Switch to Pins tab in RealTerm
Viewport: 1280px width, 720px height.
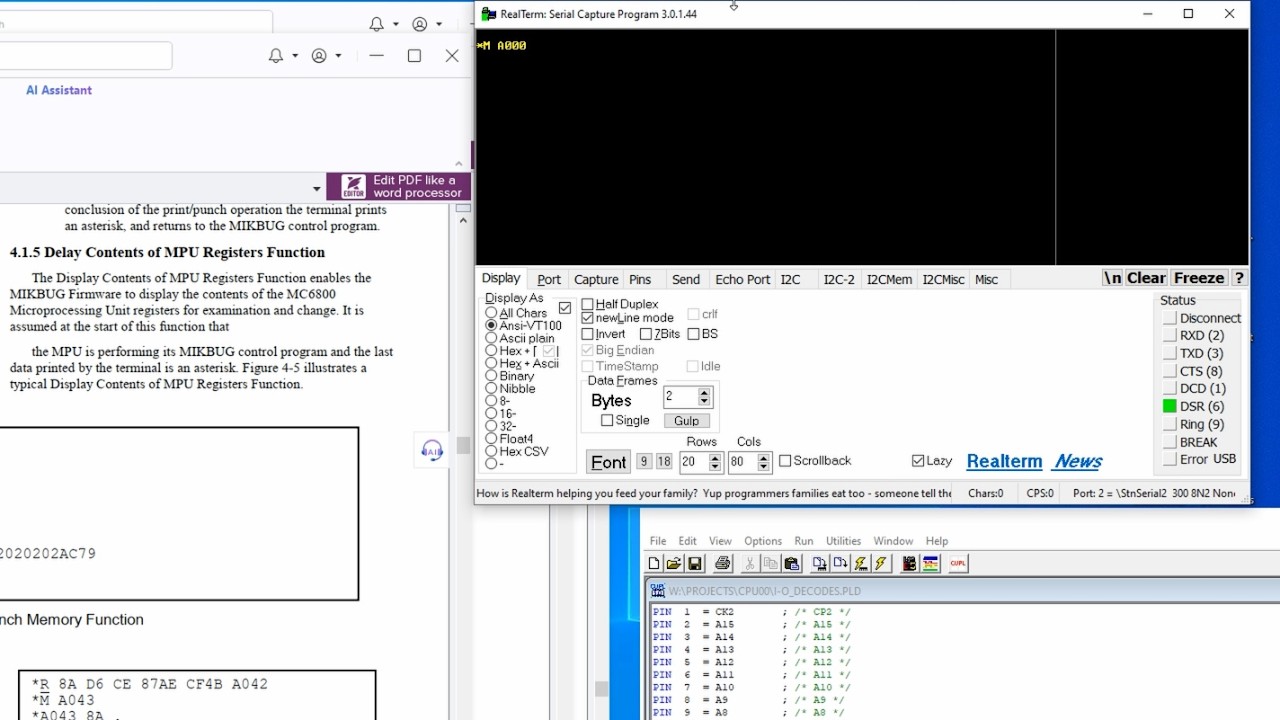pyautogui.click(x=640, y=280)
